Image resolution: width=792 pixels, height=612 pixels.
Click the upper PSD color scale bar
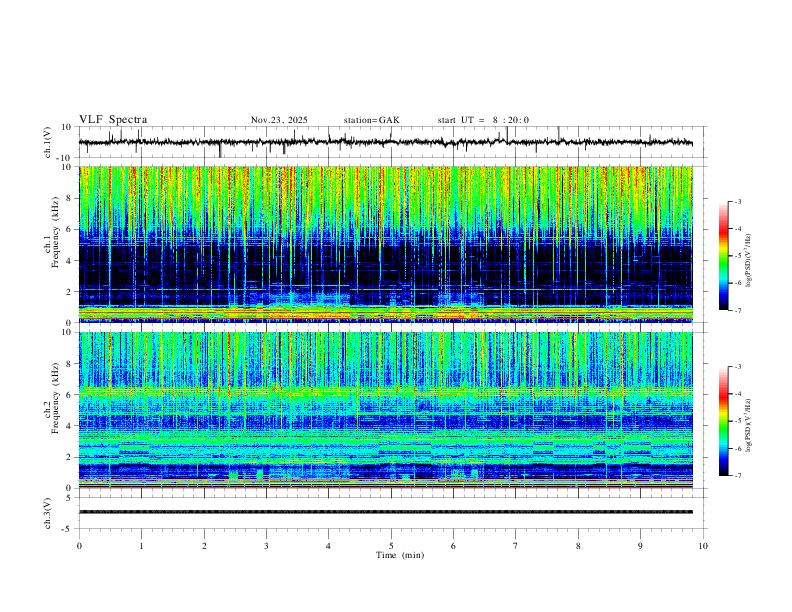pos(724,256)
